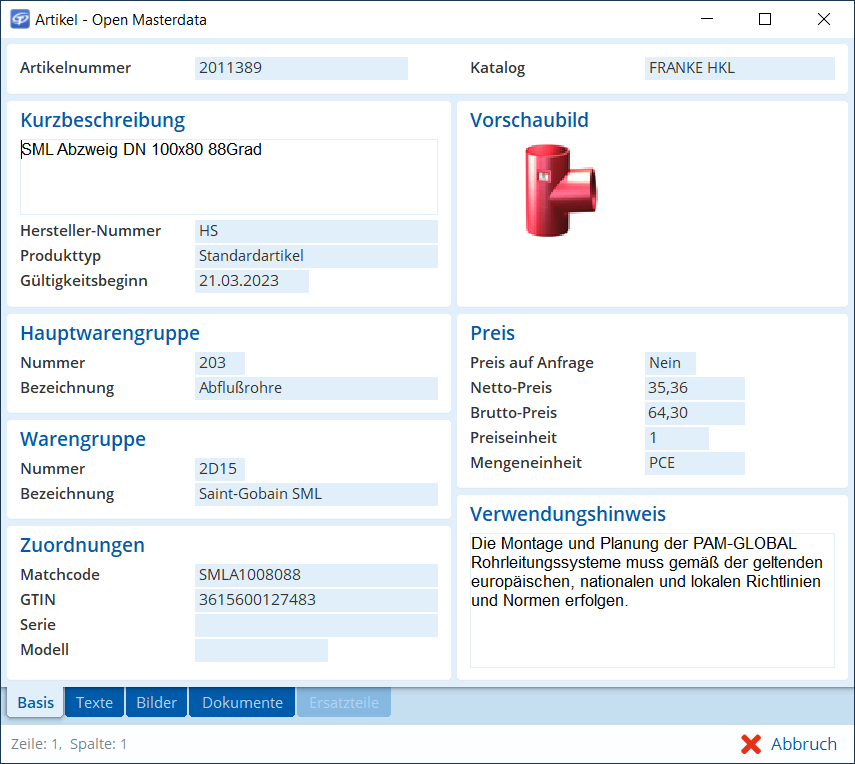Open the Bilder tab

[156, 702]
